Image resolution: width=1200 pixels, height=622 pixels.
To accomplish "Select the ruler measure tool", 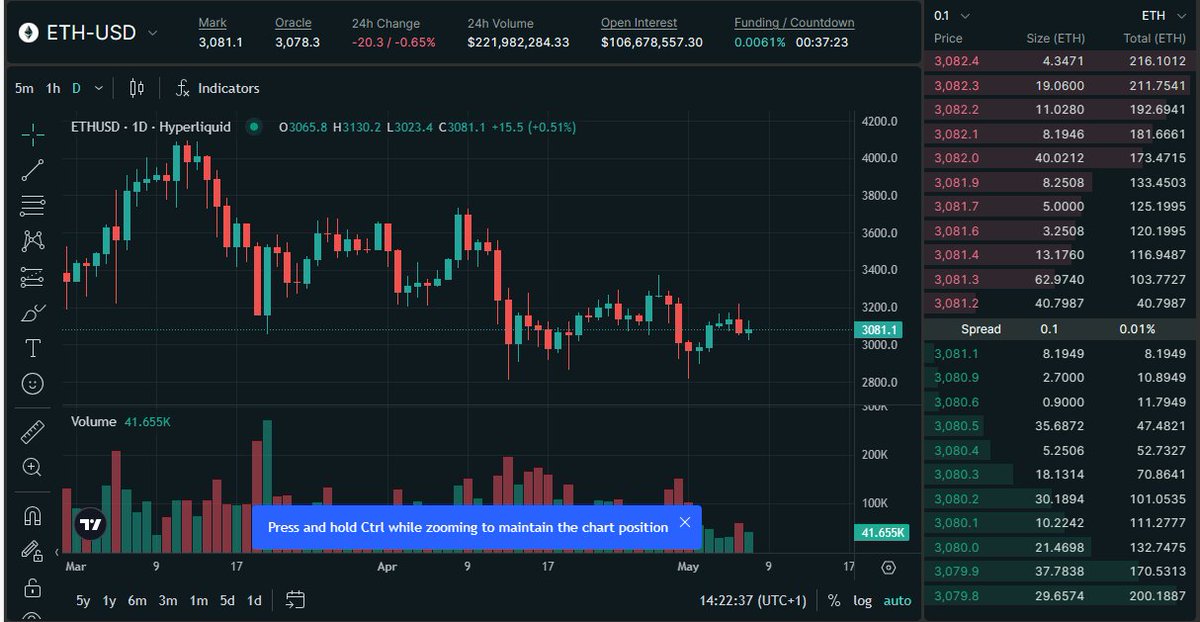I will [x=32, y=432].
